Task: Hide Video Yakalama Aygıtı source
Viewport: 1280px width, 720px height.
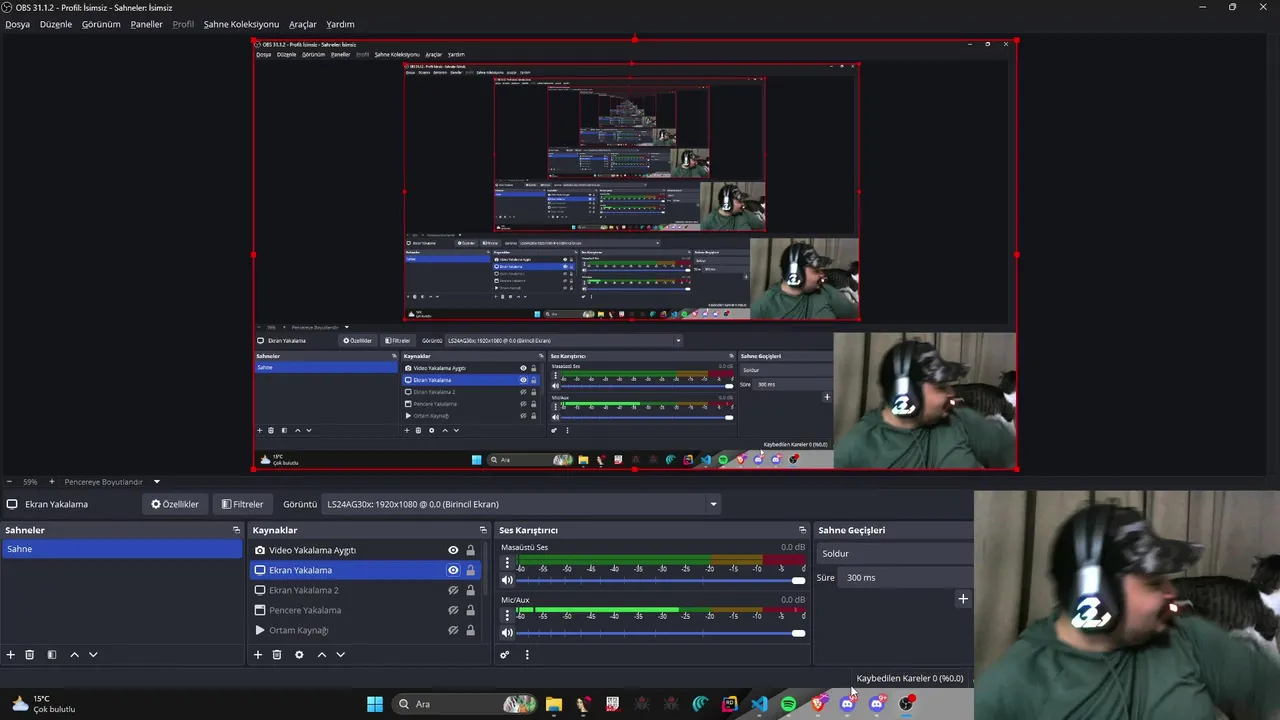Action: click(x=453, y=550)
